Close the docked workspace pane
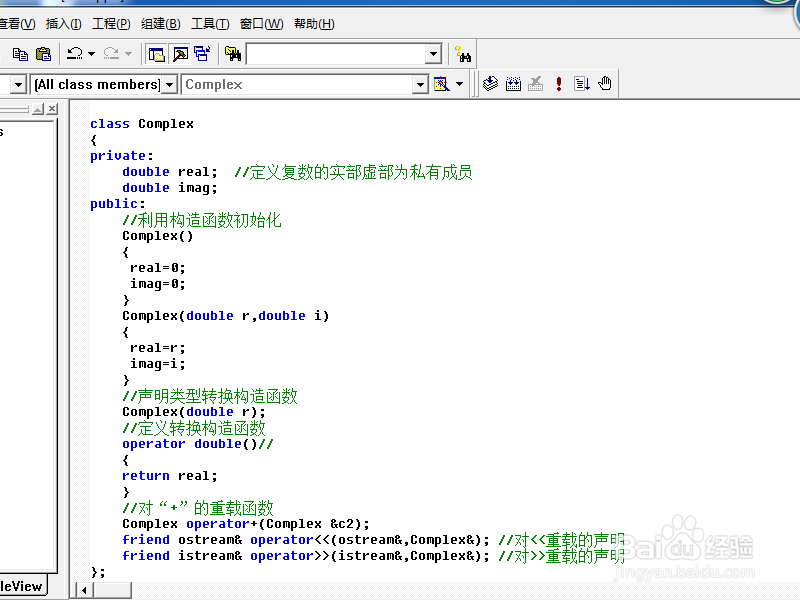Viewport: 800px width, 600px height. tap(52, 109)
